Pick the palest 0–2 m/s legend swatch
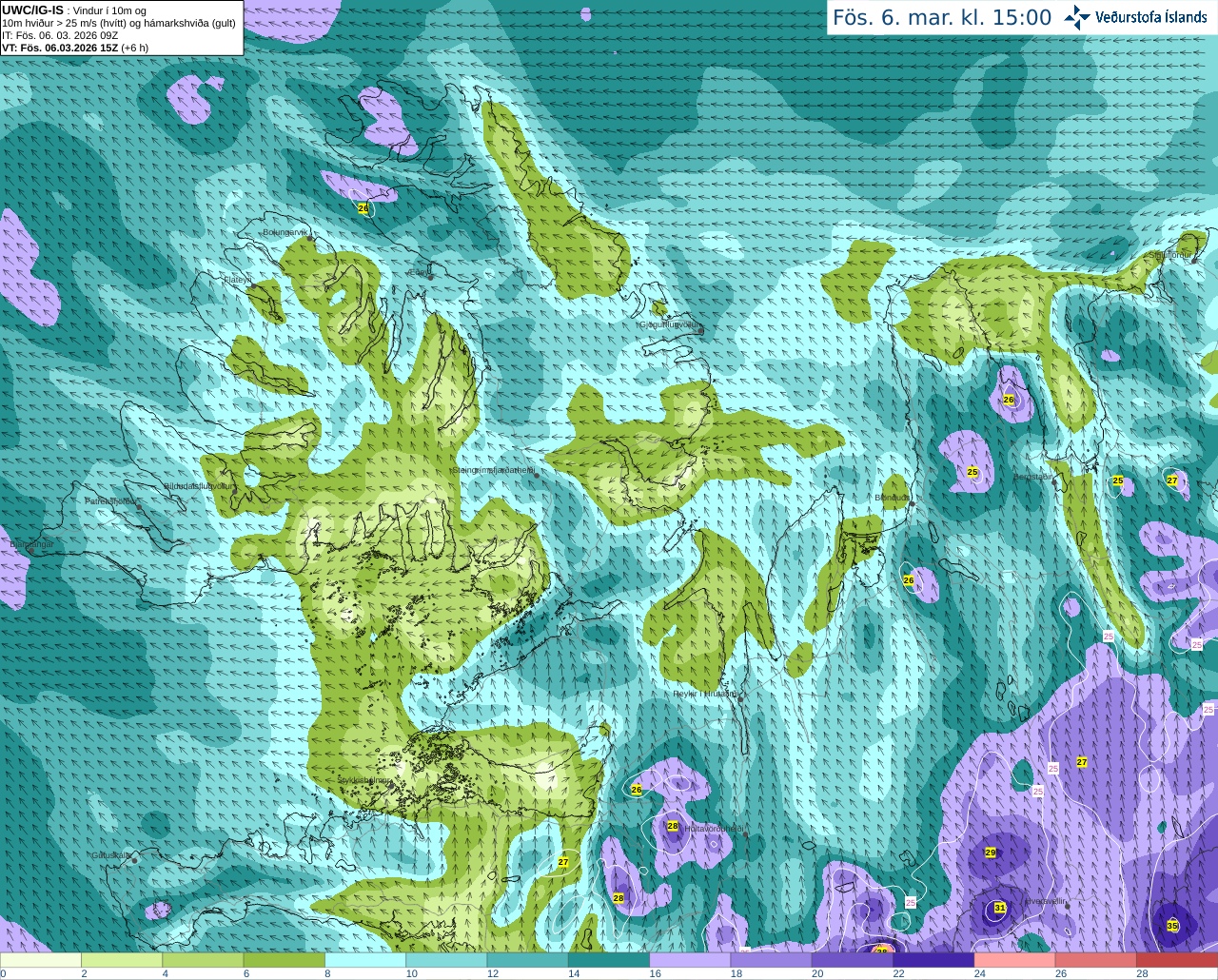The height and width of the screenshot is (980, 1218). [41, 960]
